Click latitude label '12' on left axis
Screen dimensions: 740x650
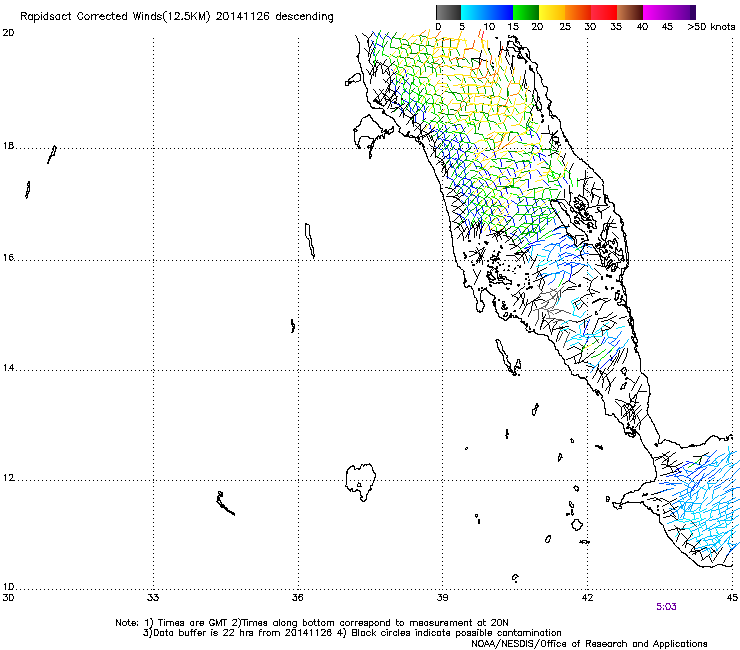click(8, 478)
